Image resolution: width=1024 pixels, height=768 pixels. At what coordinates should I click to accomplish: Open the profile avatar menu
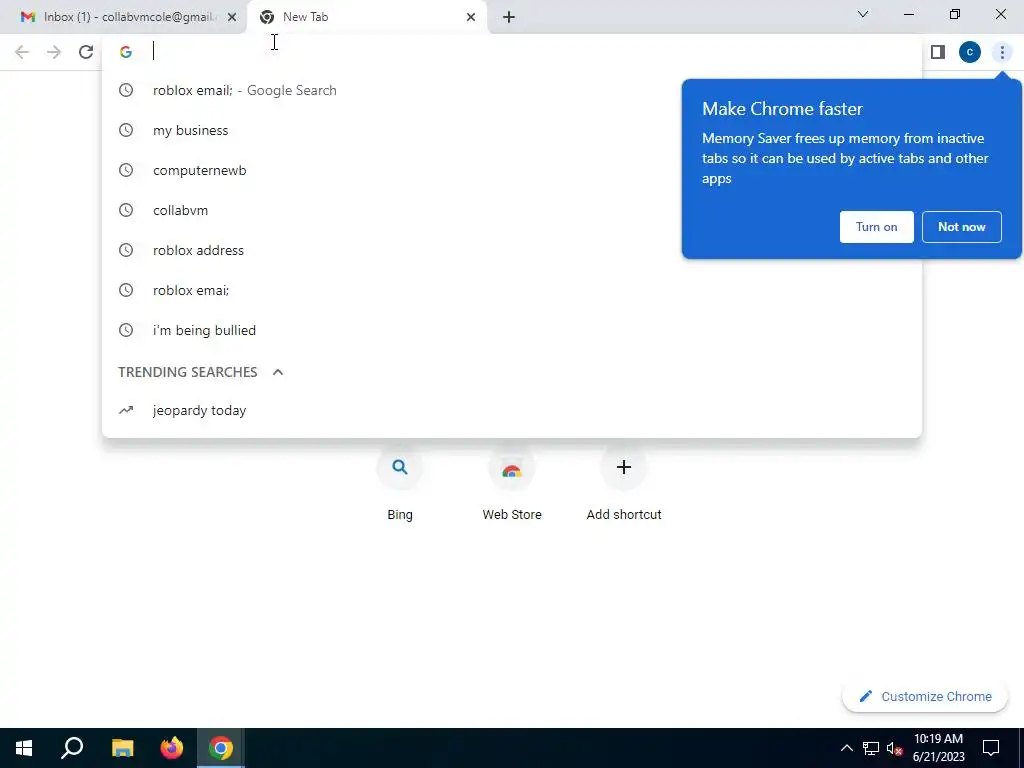(970, 52)
